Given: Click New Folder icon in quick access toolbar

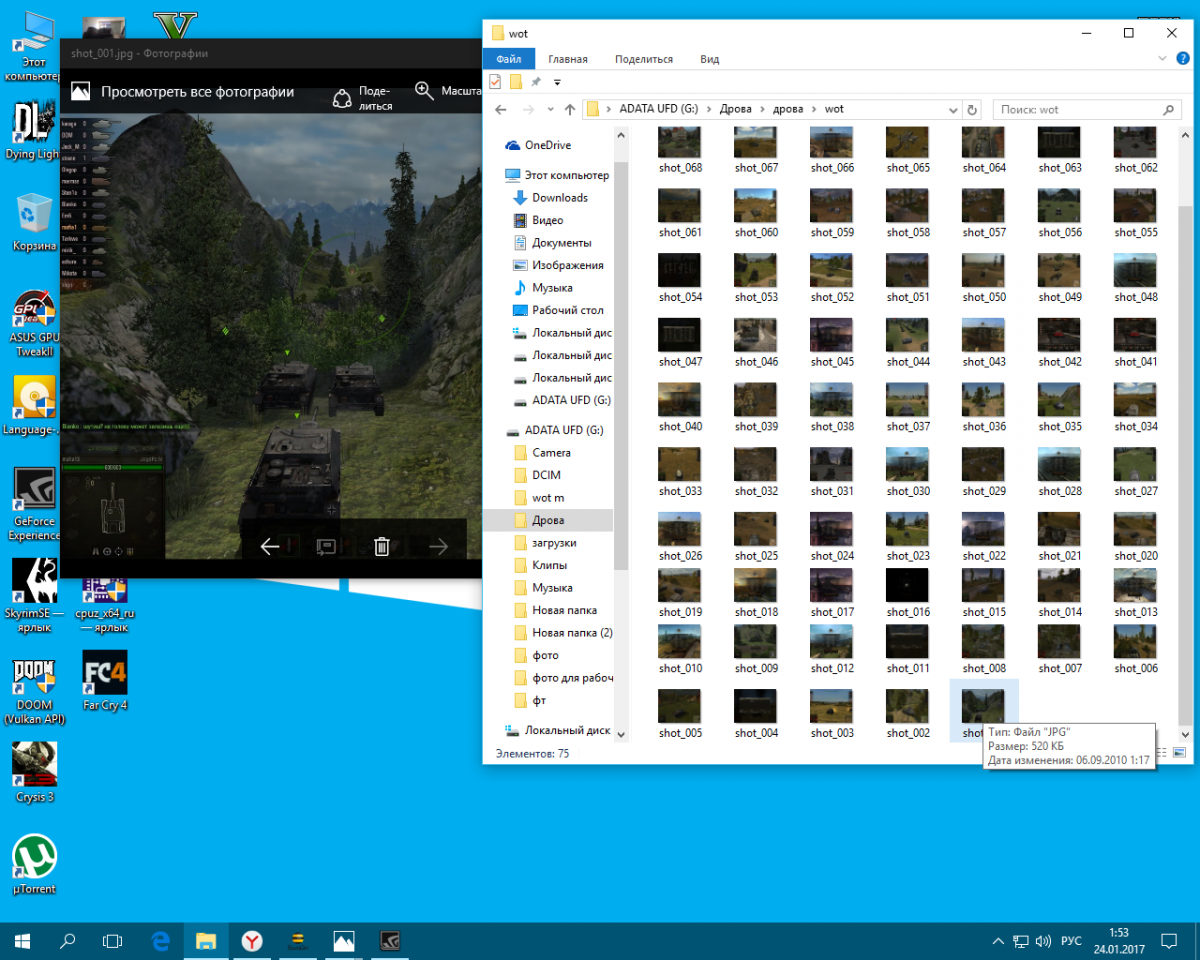Looking at the screenshot, I should 516,82.
